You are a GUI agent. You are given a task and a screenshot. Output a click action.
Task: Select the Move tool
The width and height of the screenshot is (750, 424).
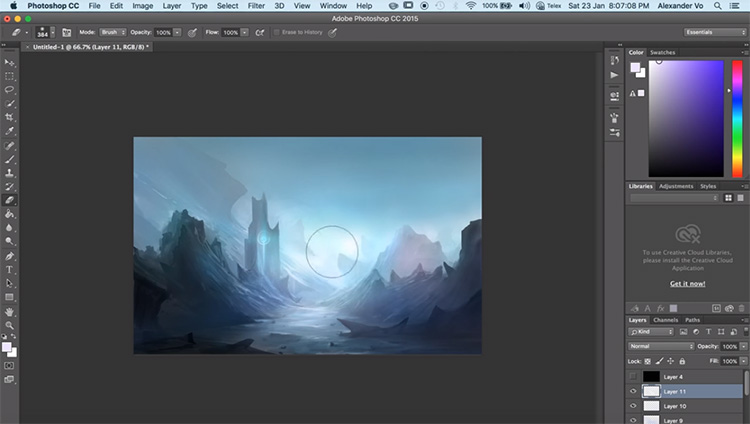(9, 63)
